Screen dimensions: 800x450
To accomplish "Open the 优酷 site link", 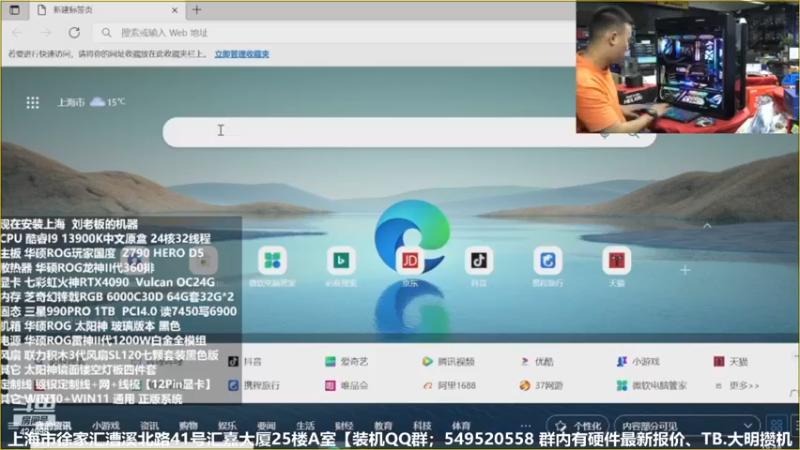I will pyautogui.click(x=537, y=362).
